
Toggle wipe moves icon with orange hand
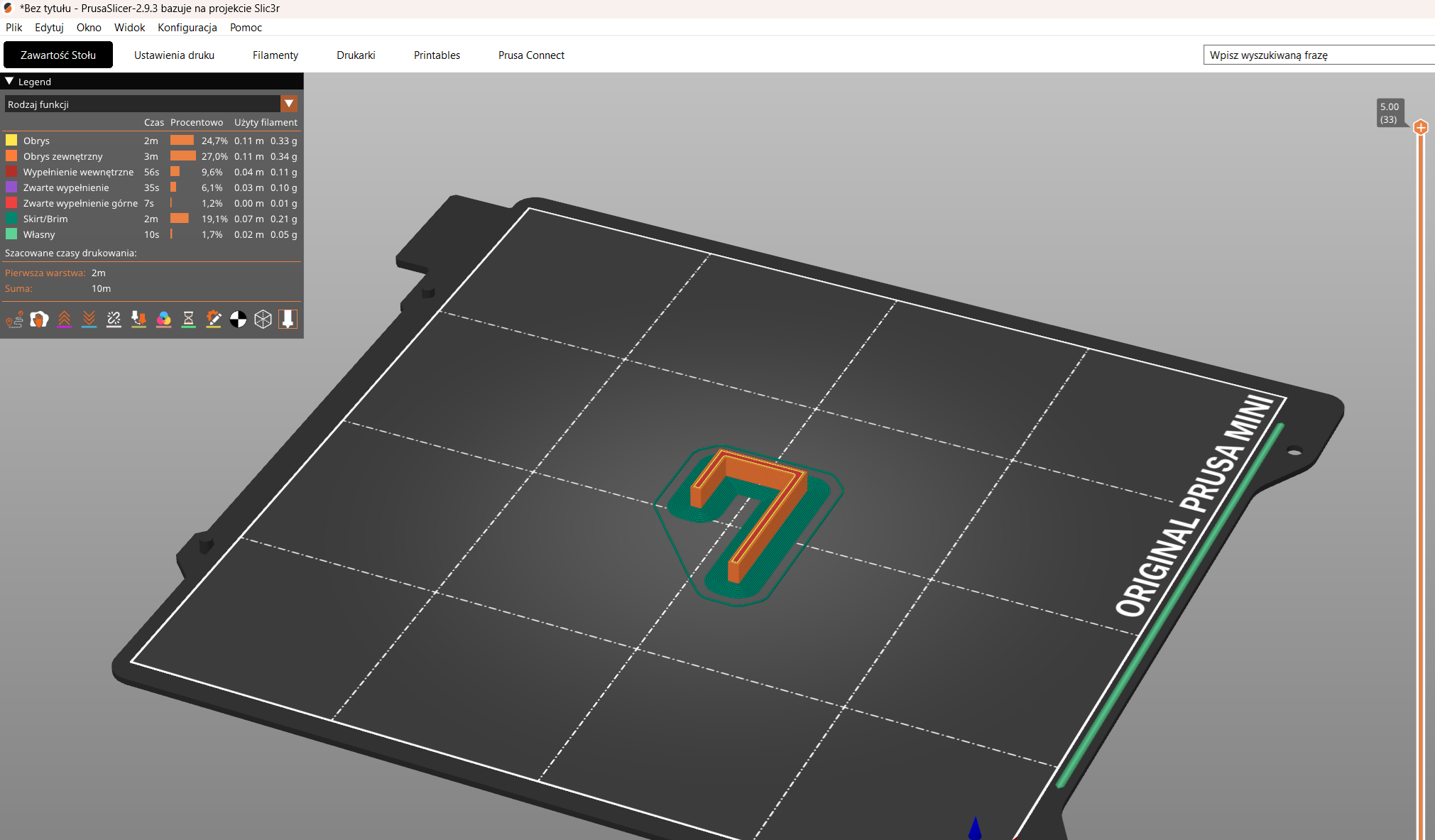(39, 320)
